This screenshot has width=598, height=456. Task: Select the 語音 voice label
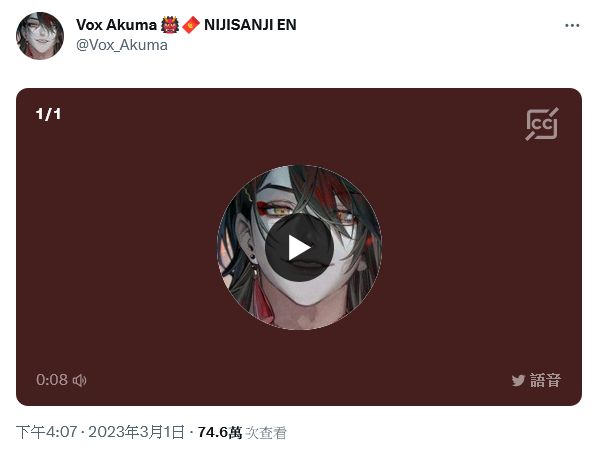point(545,380)
